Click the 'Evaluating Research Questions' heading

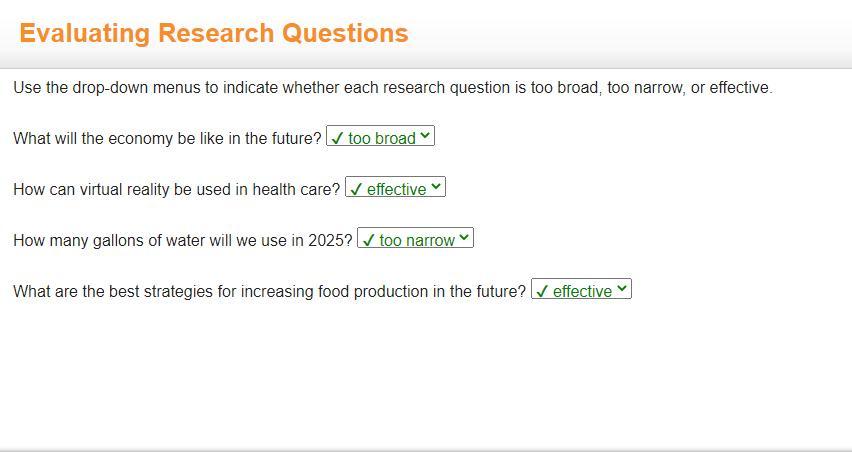(214, 33)
